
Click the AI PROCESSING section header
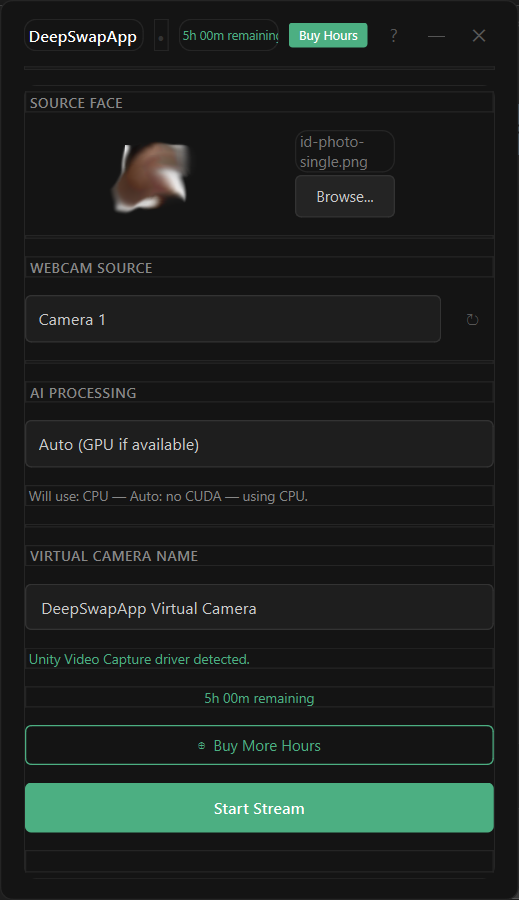pyautogui.click(x=83, y=393)
